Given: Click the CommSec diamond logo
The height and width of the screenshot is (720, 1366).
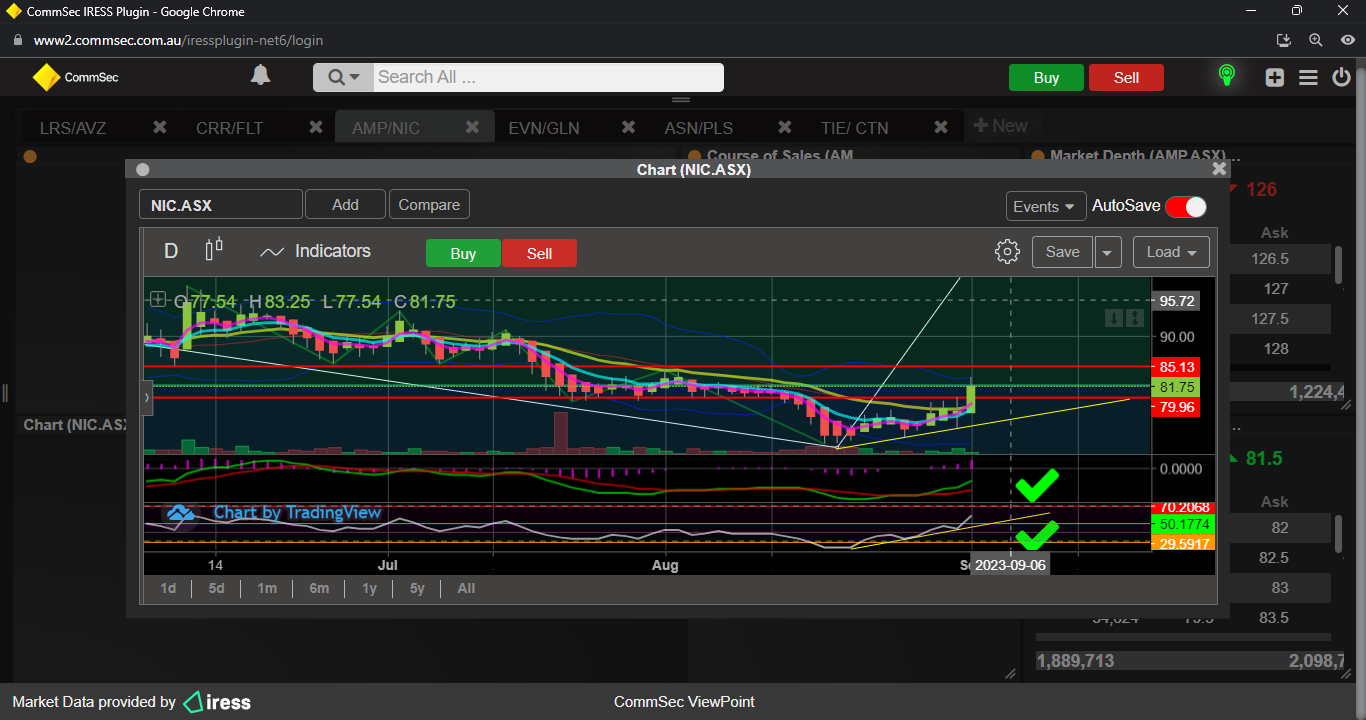Looking at the screenshot, I should (x=46, y=77).
